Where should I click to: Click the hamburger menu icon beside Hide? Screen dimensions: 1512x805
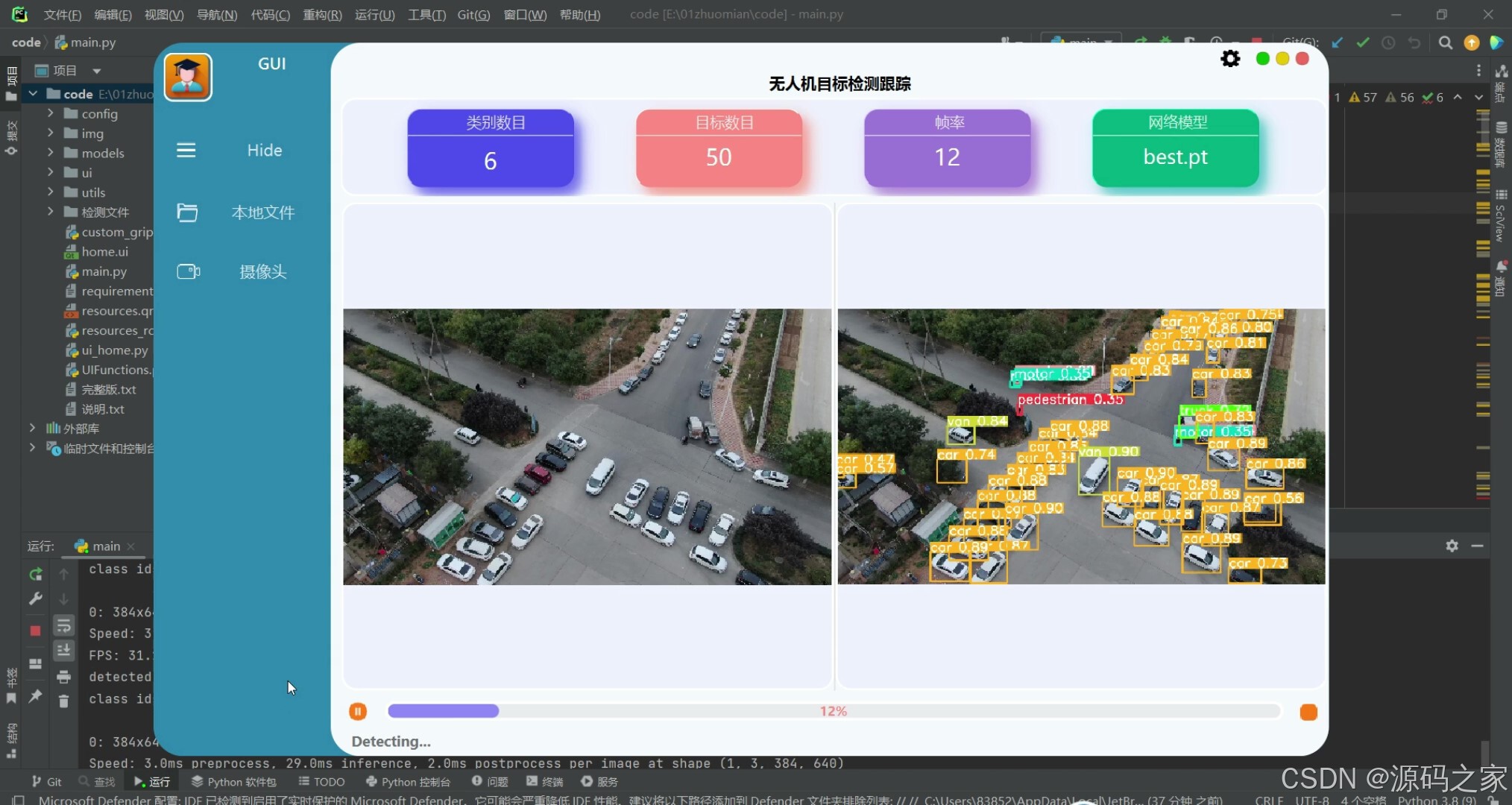(x=186, y=151)
